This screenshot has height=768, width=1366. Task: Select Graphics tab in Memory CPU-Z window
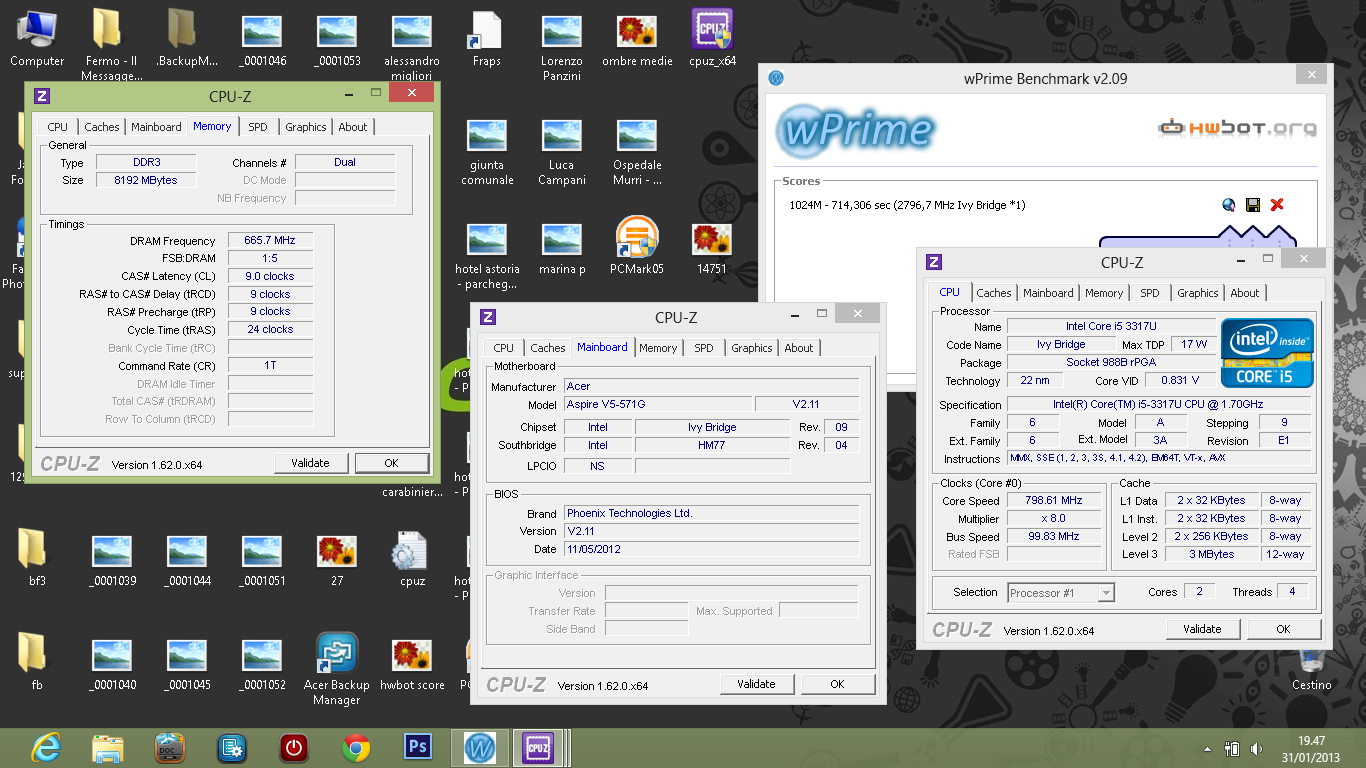pyautogui.click(x=306, y=127)
